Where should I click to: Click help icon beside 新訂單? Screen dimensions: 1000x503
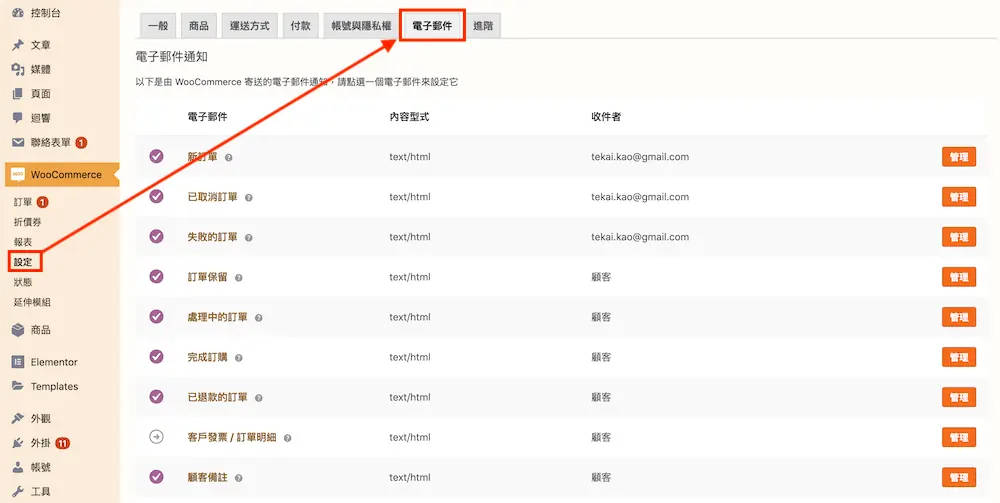228,157
